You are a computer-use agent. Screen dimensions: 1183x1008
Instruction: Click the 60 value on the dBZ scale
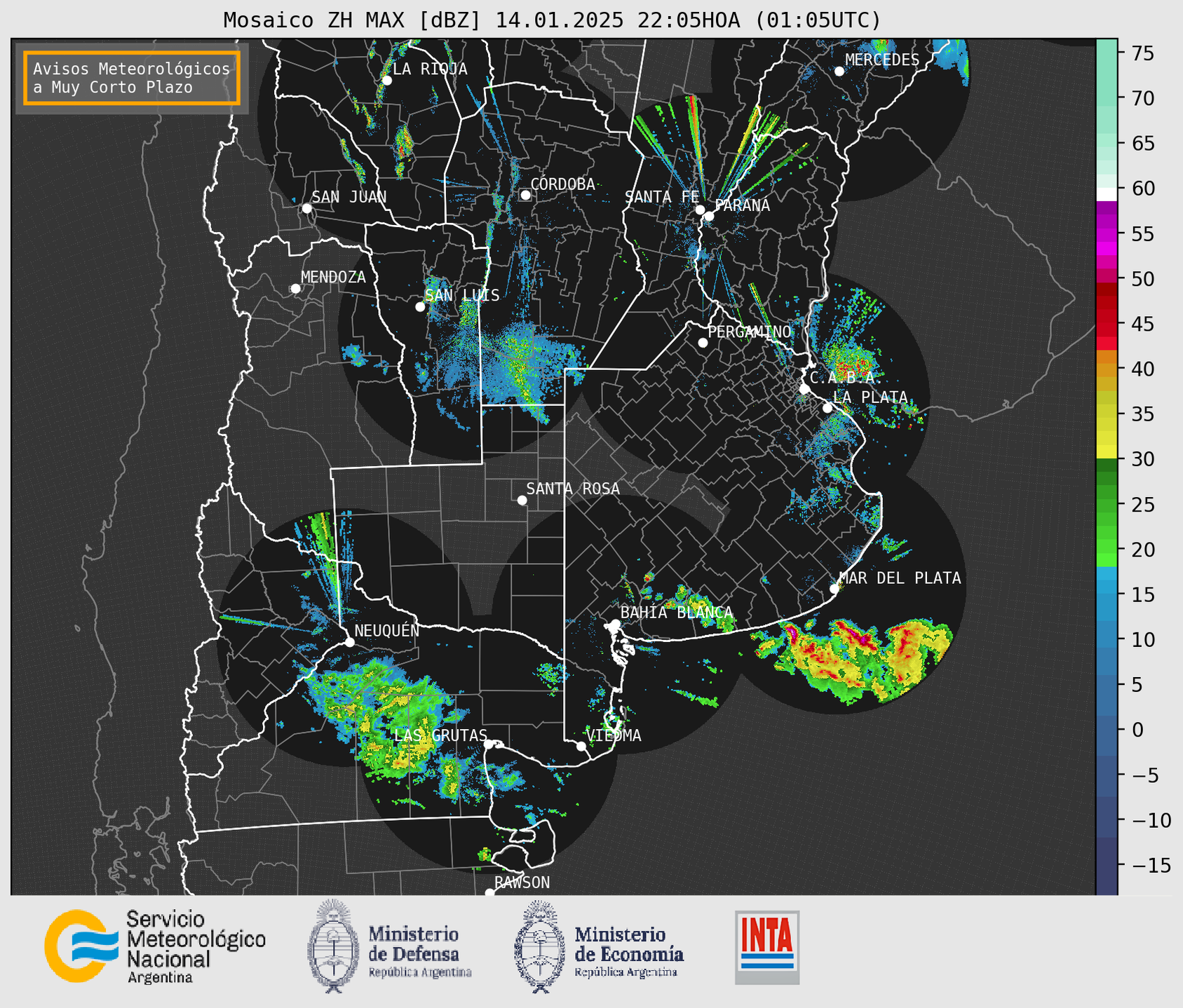point(1142,189)
